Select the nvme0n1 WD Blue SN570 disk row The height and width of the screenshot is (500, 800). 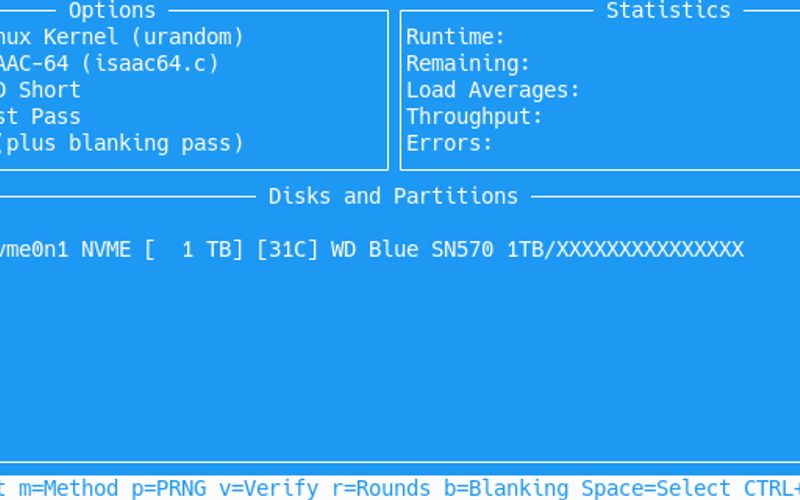click(370, 249)
